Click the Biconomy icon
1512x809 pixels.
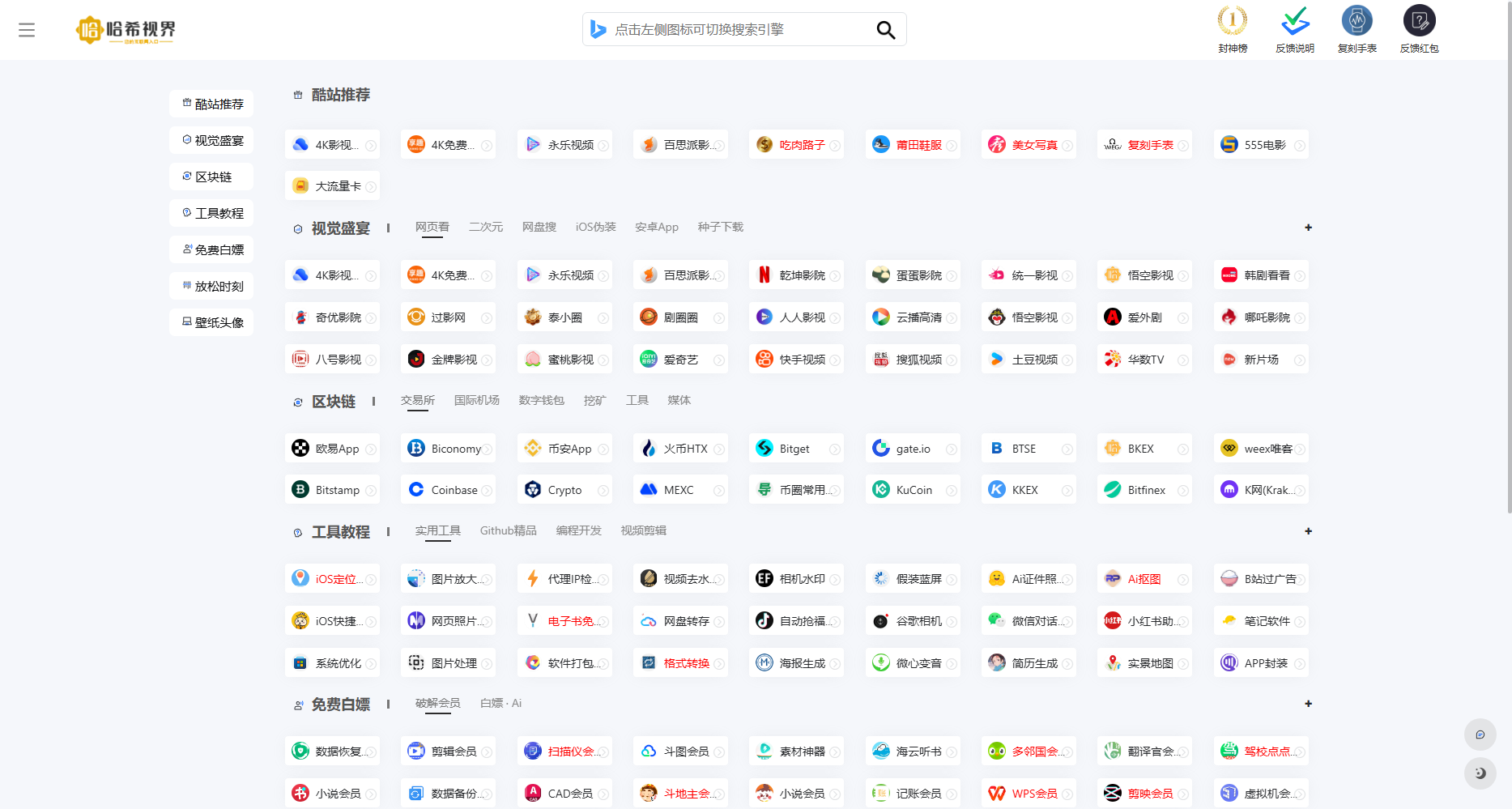tap(416, 449)
